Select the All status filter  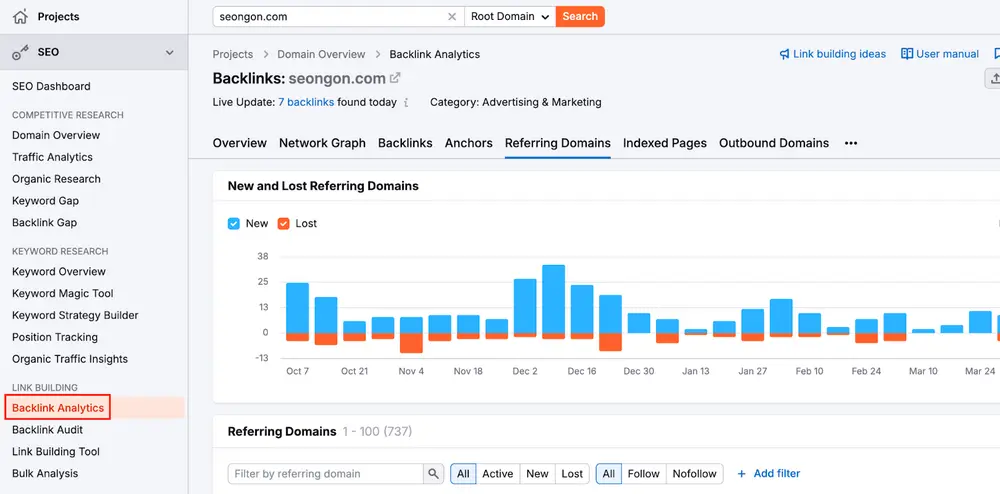463,474
